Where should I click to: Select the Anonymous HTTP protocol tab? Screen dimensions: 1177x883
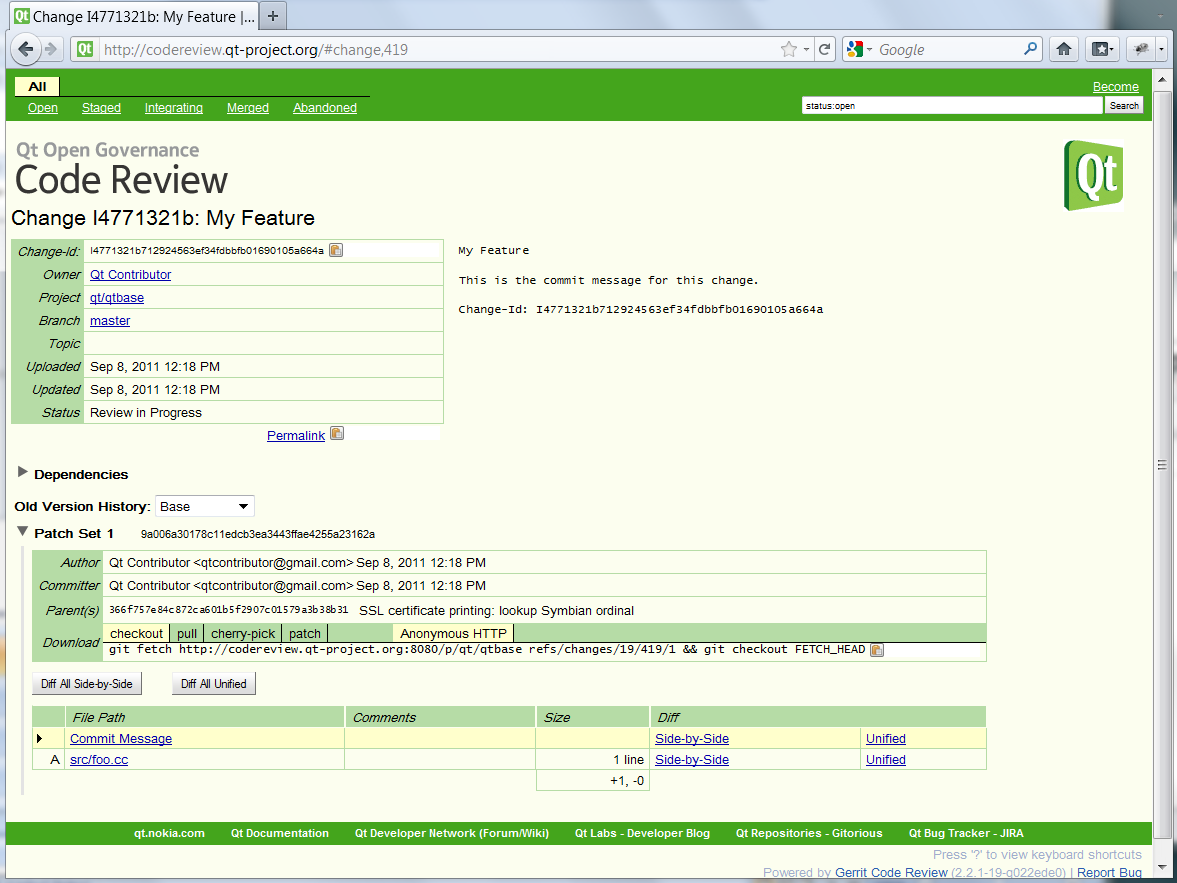(x=453, y=633)
